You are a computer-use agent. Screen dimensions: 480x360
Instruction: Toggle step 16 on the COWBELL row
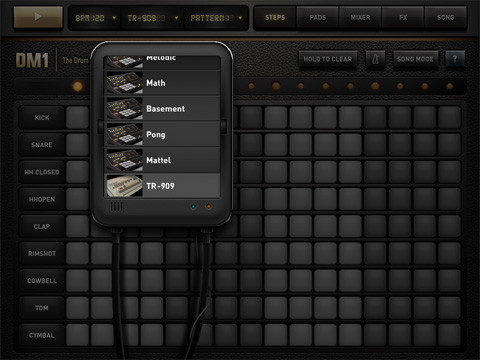(449, 281)
